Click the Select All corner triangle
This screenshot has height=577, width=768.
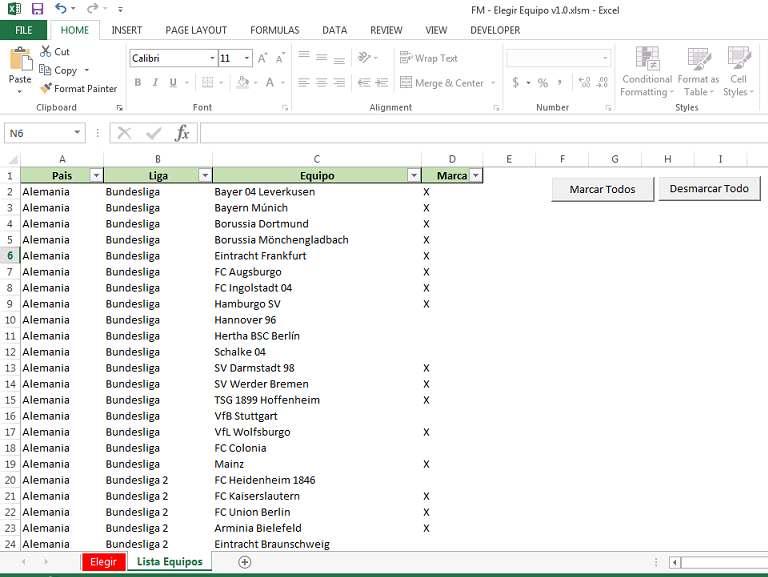click(x=13, y=159)
